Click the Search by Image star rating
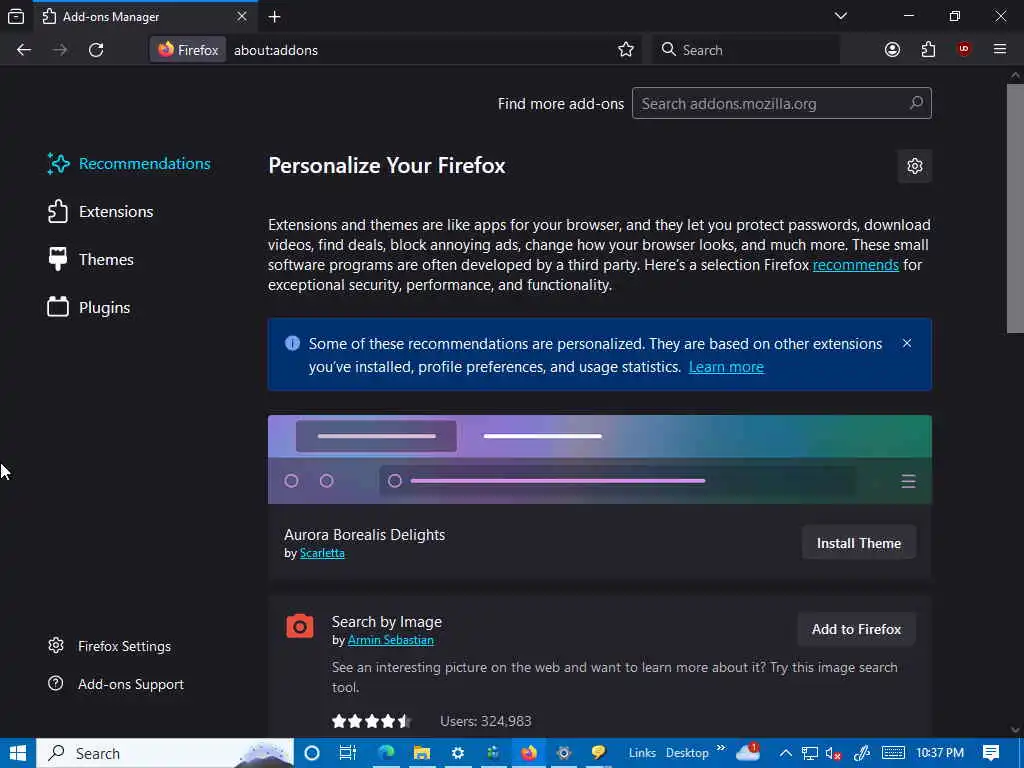Image resolution: width=1024 pixels, height=768 pixels. (372, 721)
